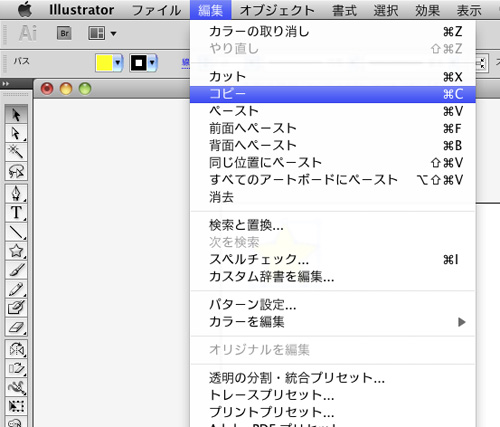Open the yellow fill color dropdown
The width and height of the screenshot is (500, 427).
click(x=117, y=63)
